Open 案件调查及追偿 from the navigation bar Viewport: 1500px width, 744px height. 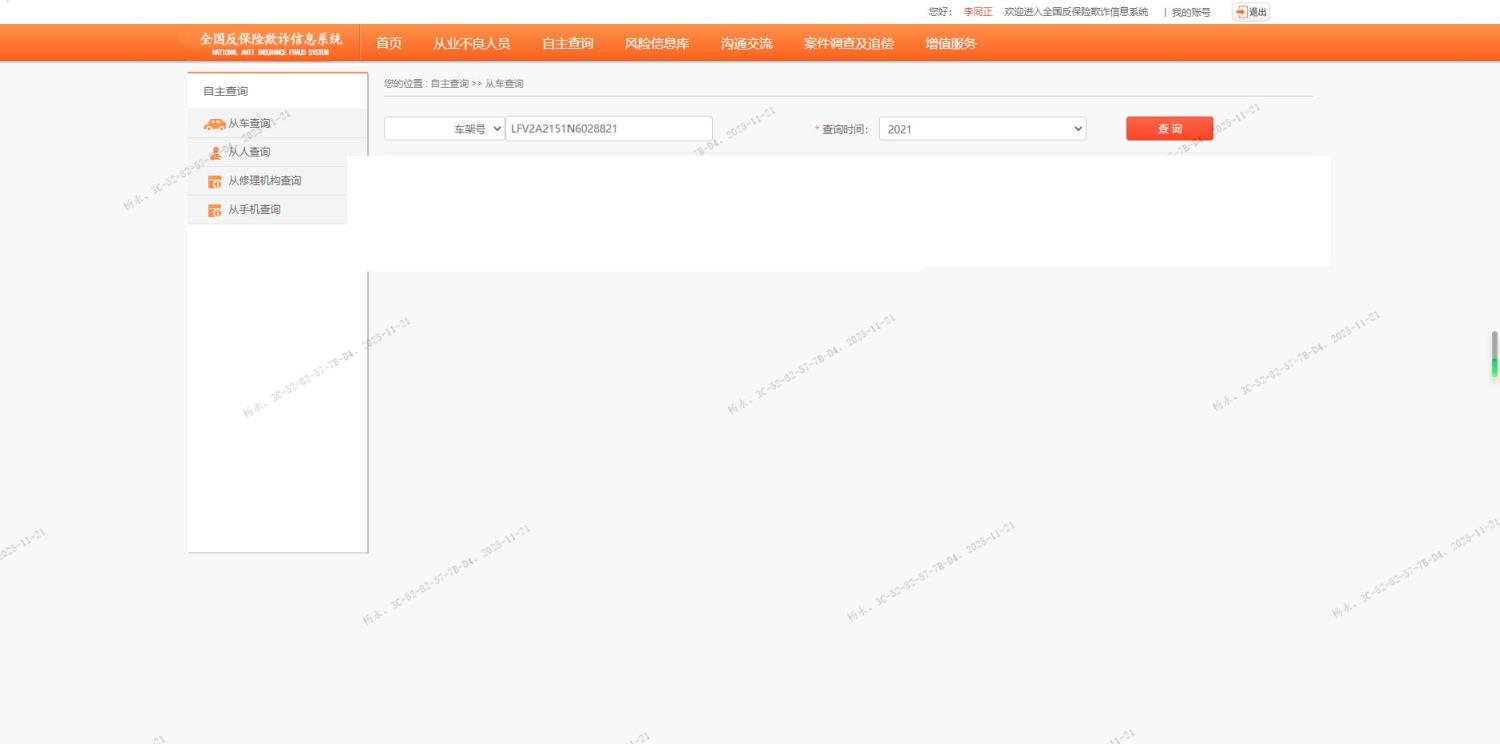point(848,43)
